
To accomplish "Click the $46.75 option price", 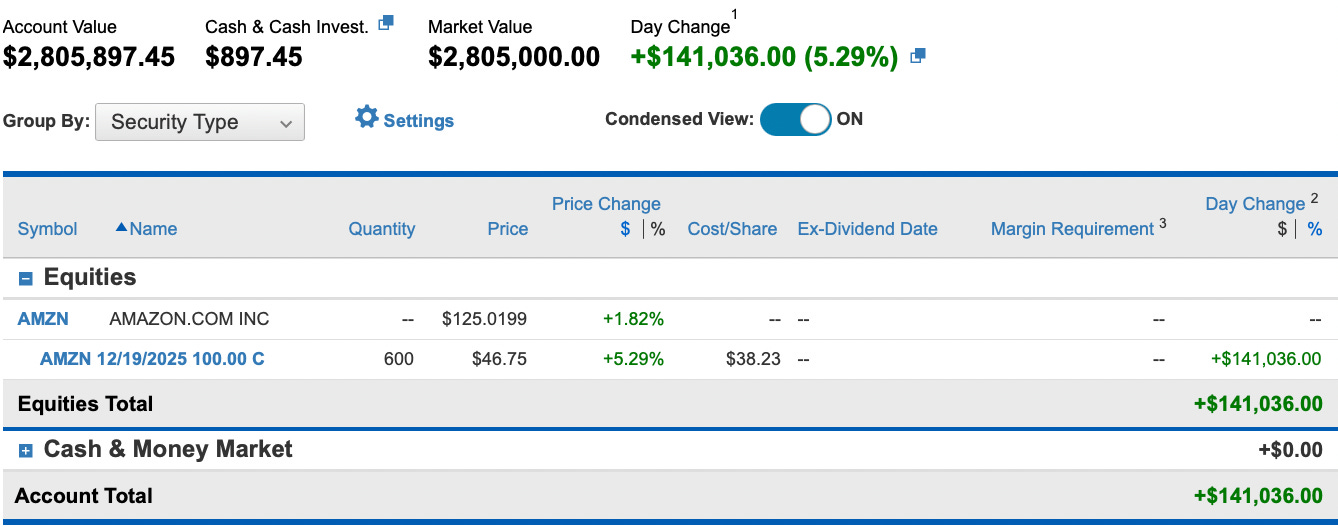I will [499, 358].
